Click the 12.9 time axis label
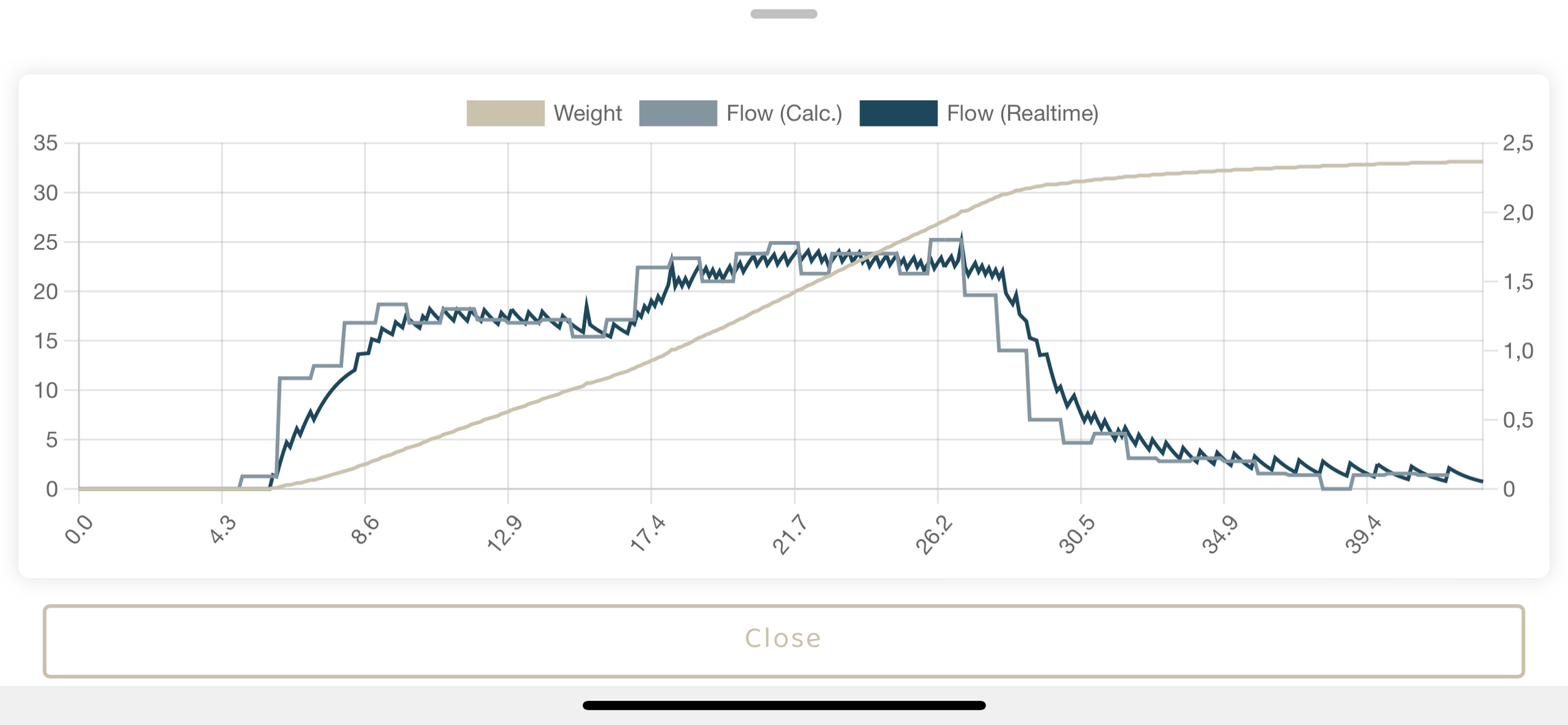 point(505,534)
